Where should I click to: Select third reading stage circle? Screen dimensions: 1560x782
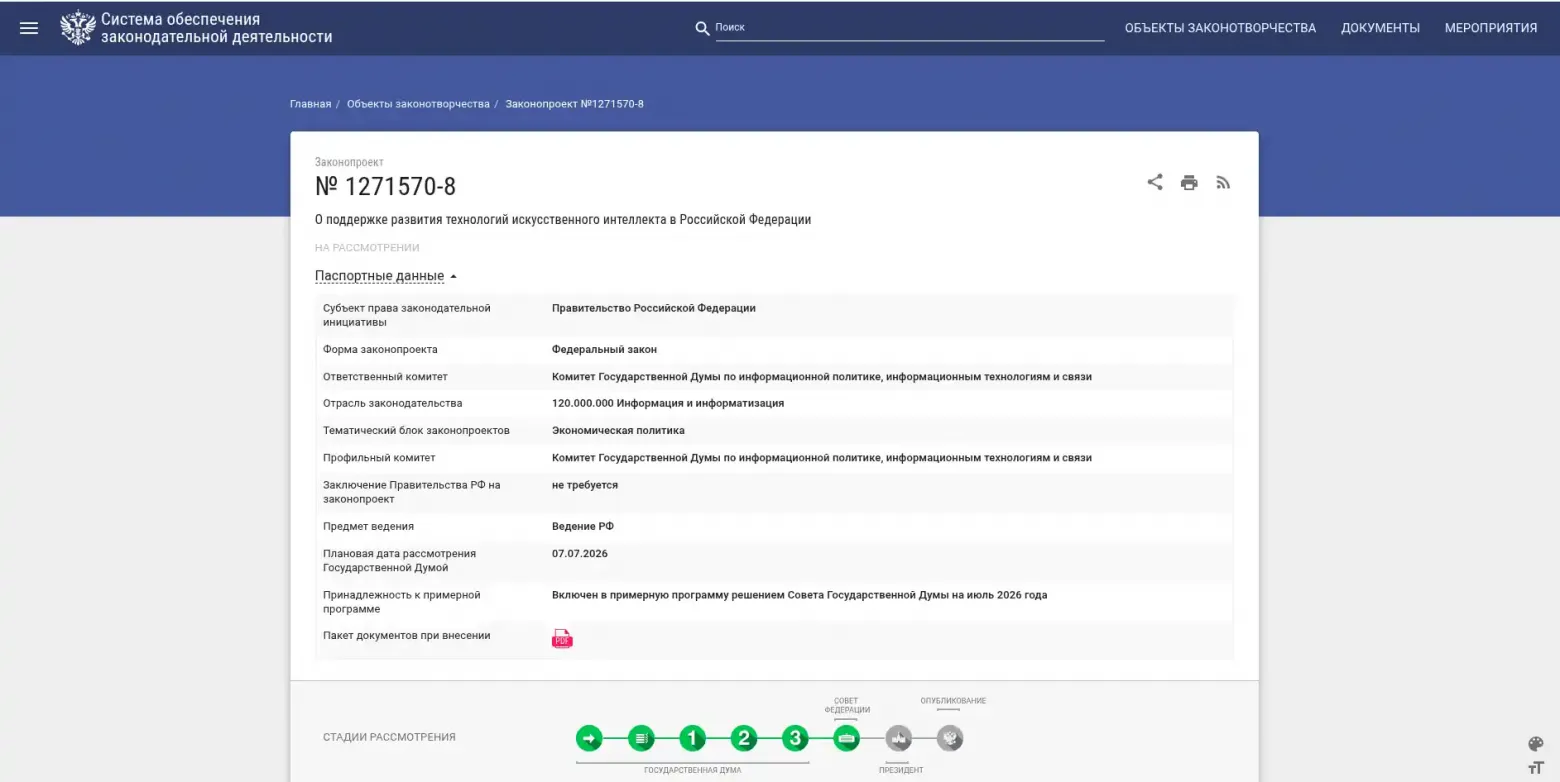pos(795,739)
